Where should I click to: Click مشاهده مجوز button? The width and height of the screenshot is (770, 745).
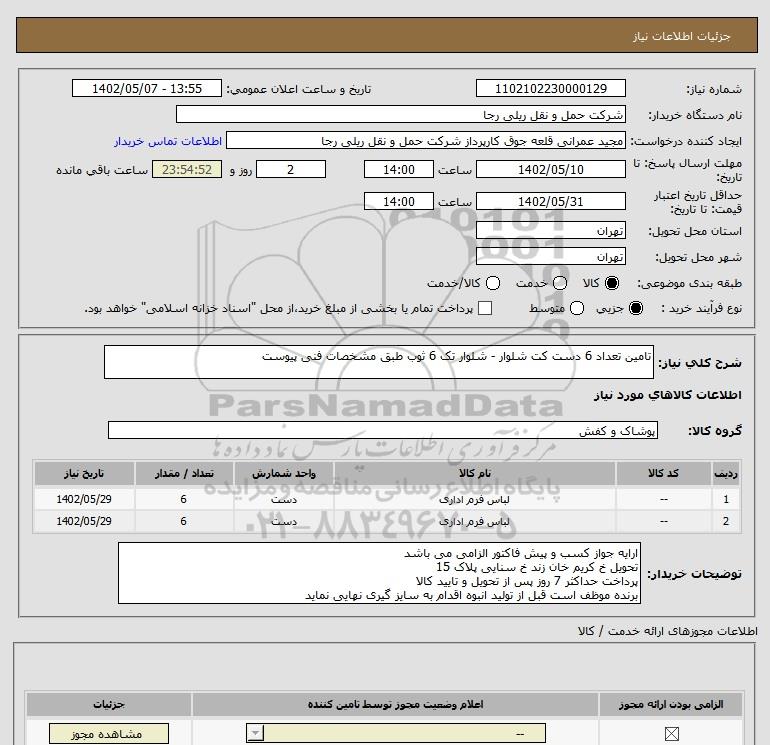pos(109,734)
